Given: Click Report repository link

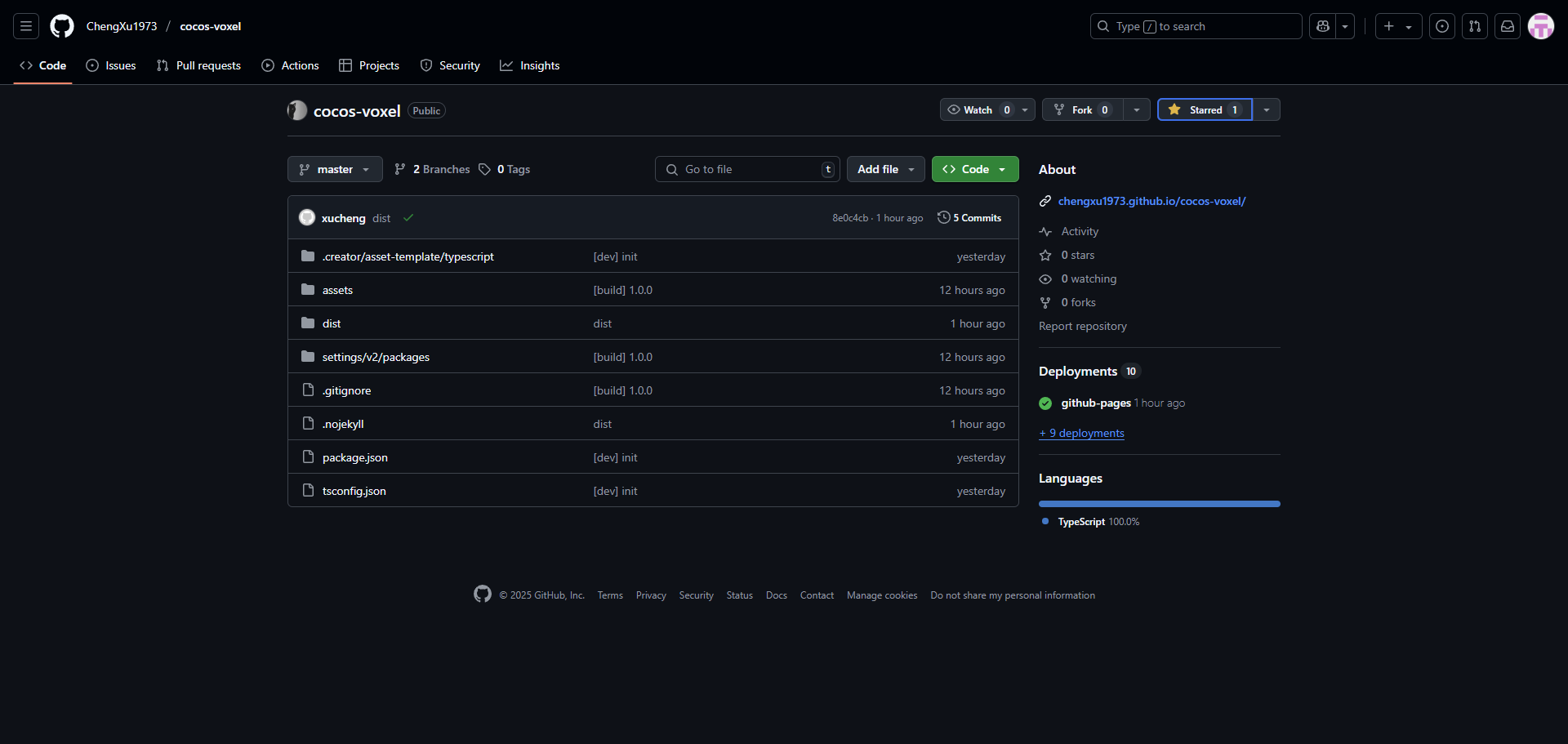Looking at the screenshot, I should tap(1083, 326).
